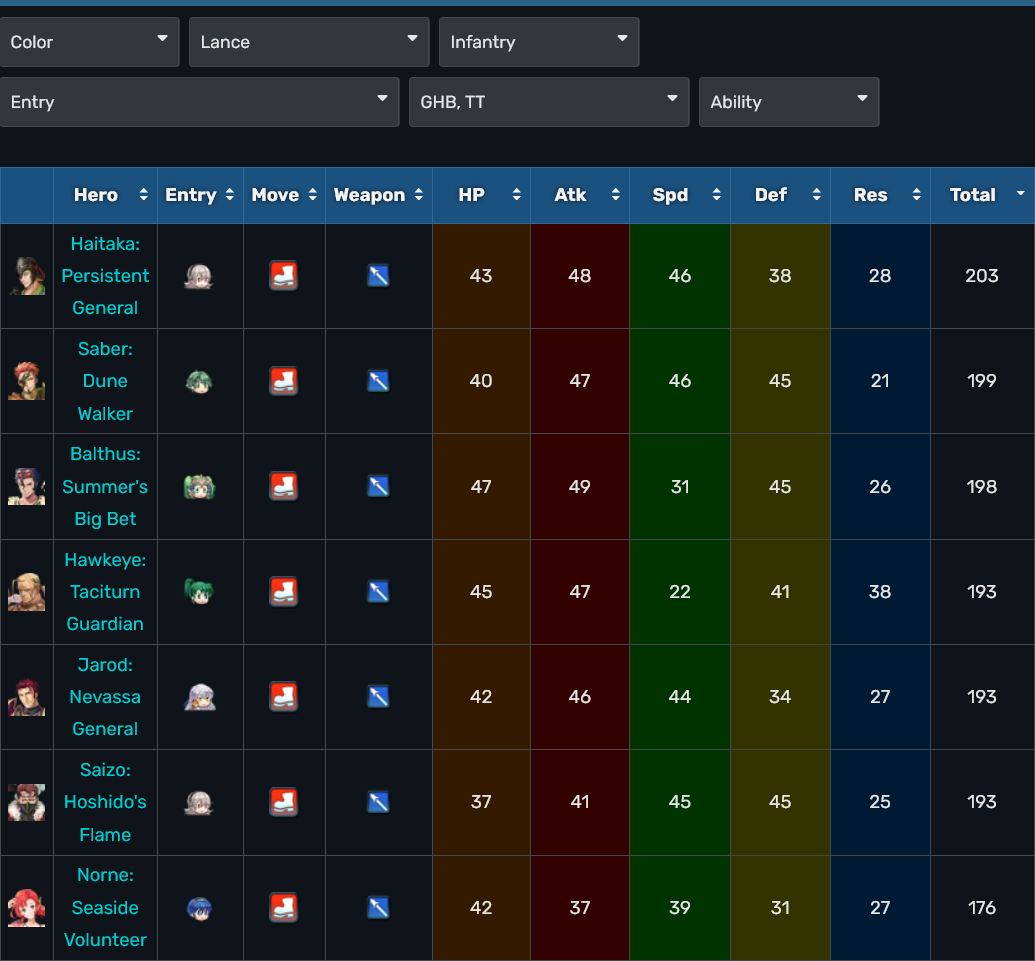This screenshot has height=961, width=1035.
Task: Sort table by Atk column
Action: pos(580,195)
